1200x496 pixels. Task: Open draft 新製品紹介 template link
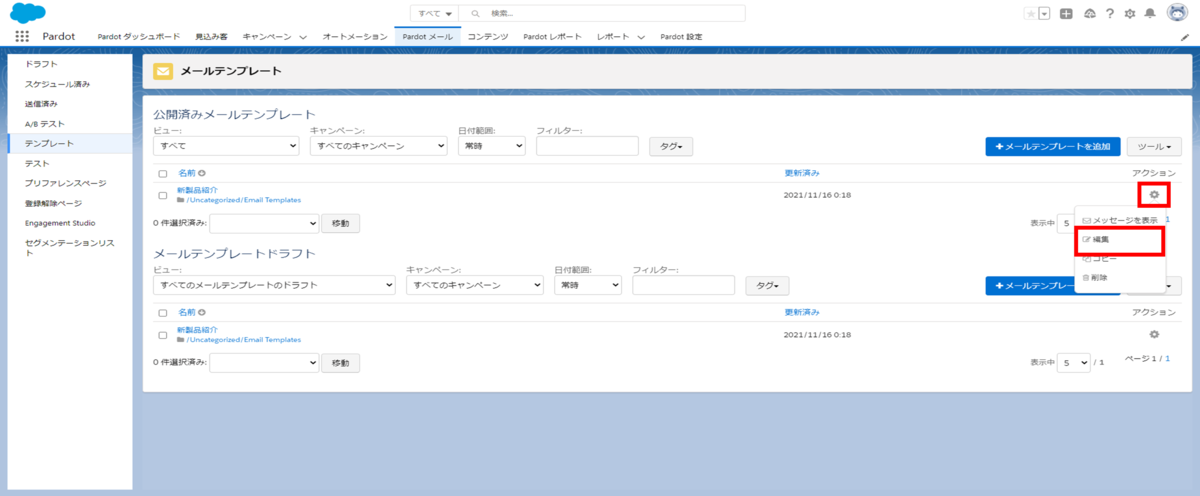(197, 329)
